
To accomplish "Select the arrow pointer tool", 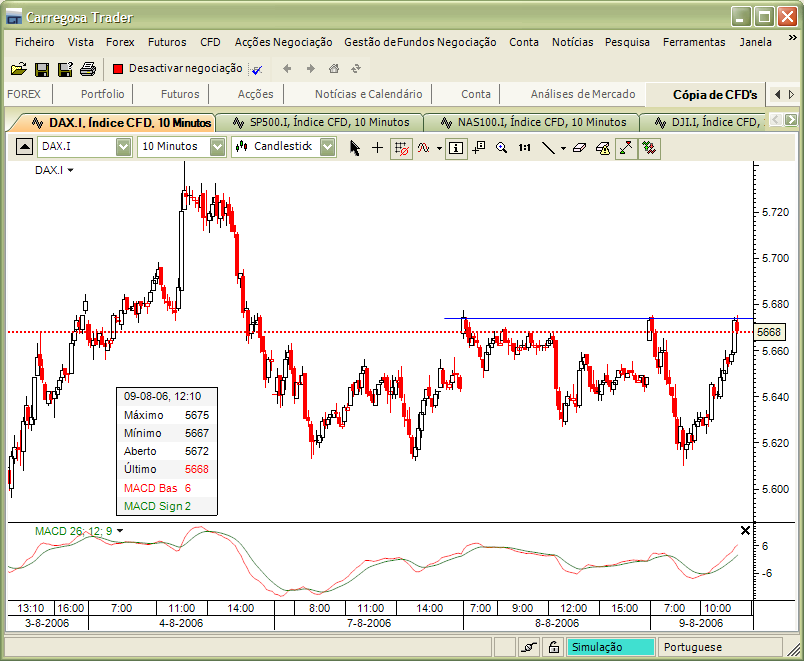I will [354, 147].
